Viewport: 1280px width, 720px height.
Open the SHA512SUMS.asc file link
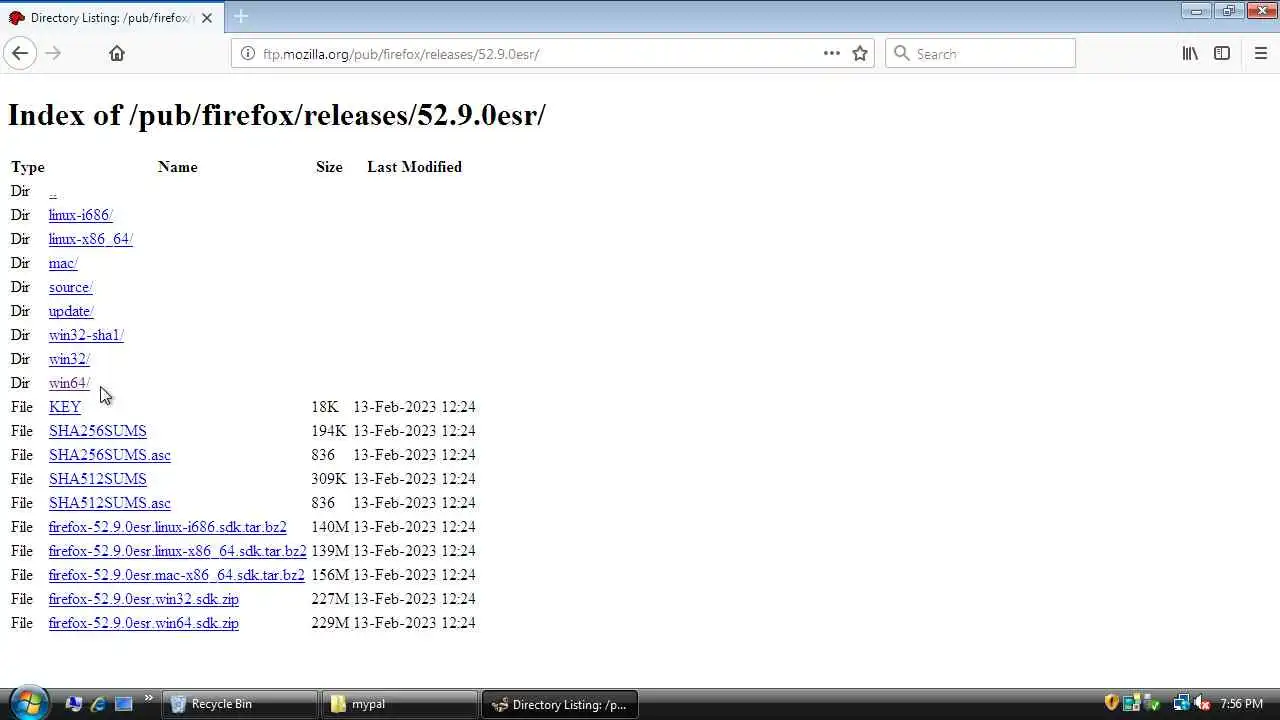110,503
